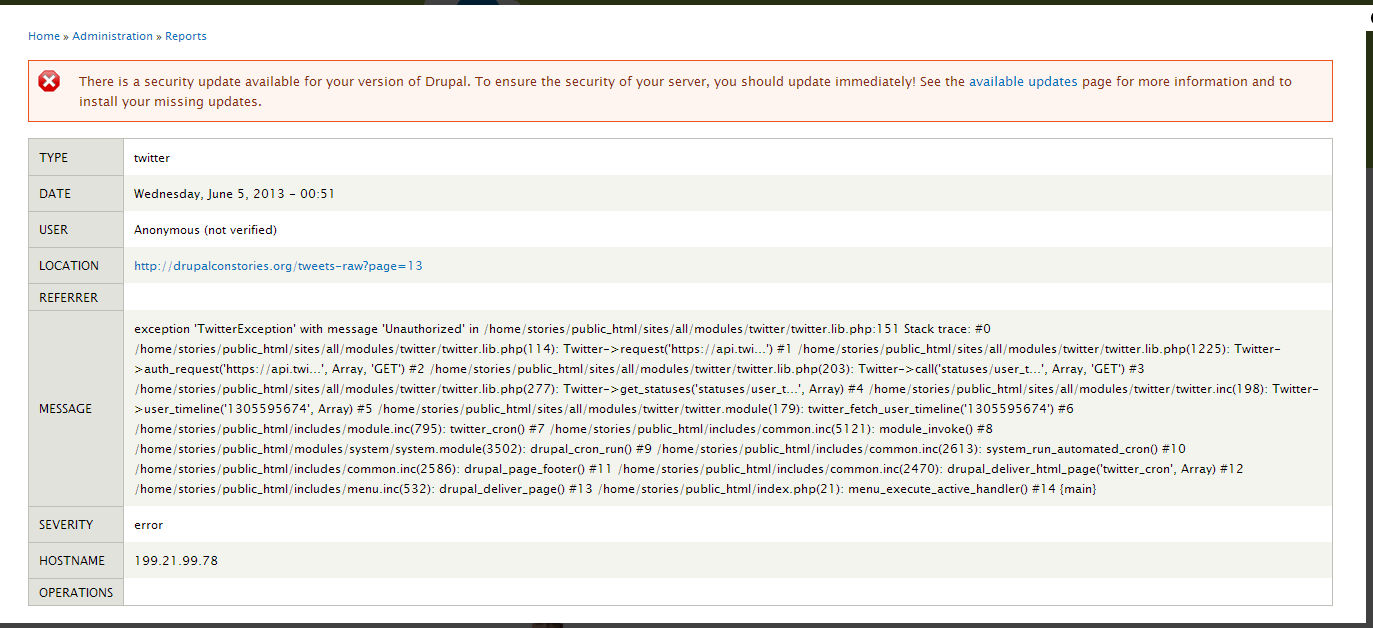Open the Reports breadcrumb link
Viewport: 1373px width, 628px height.
186,36
